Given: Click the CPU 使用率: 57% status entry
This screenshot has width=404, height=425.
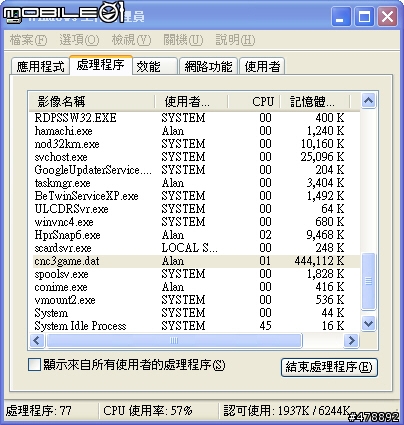Looking at the screenshot, I should [x=148, y=411].
